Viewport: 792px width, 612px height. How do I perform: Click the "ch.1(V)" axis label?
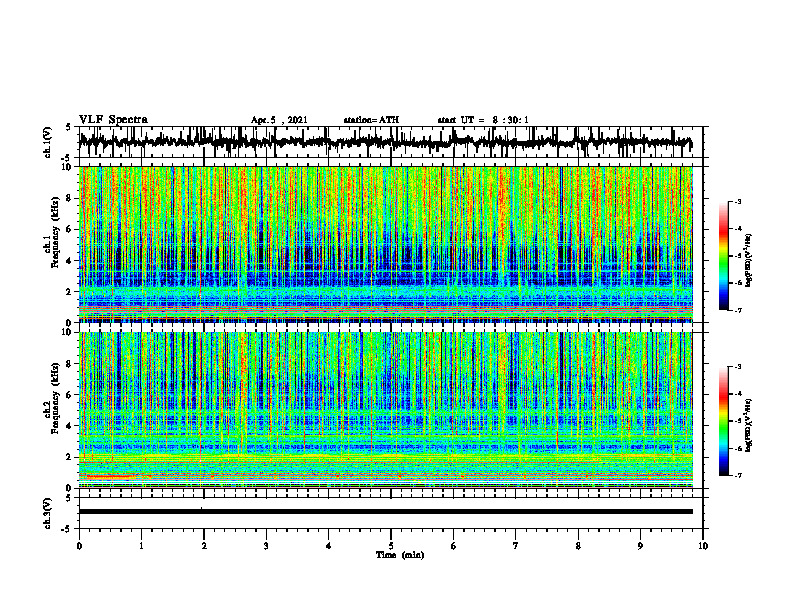point(49,142)
